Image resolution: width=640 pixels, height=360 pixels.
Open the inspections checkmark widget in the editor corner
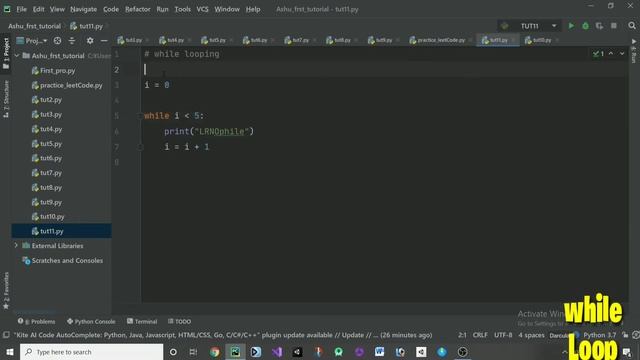pos(598,53)
